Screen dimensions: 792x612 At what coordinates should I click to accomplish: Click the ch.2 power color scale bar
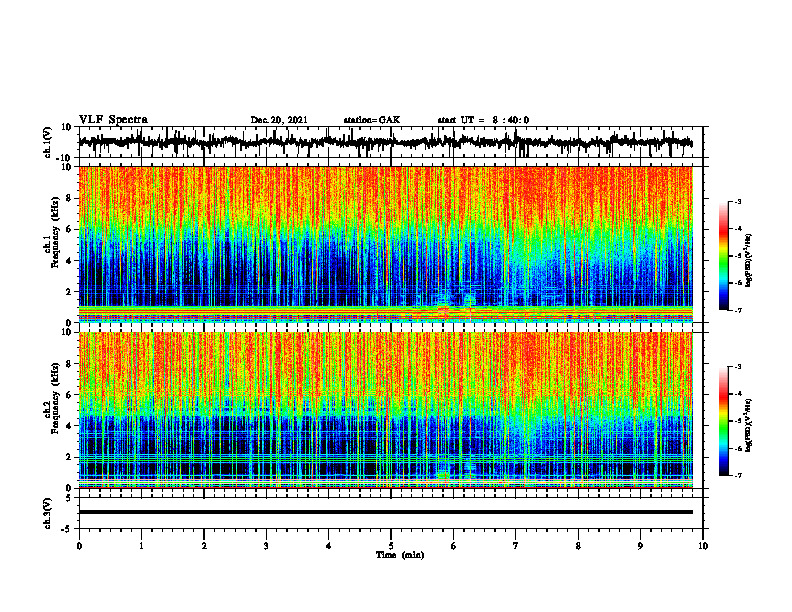(723, 421)
